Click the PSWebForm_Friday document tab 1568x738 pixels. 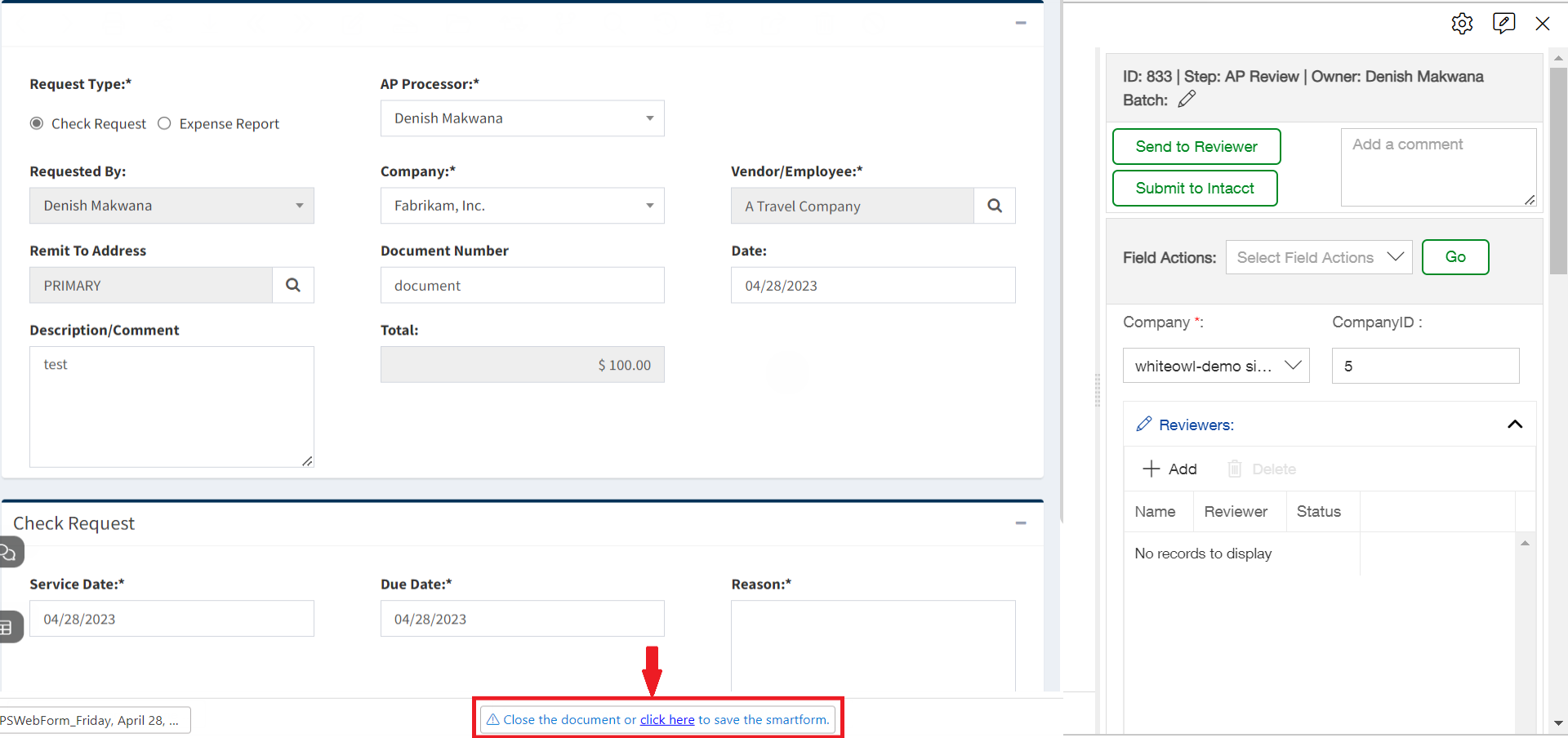point(94,720)
